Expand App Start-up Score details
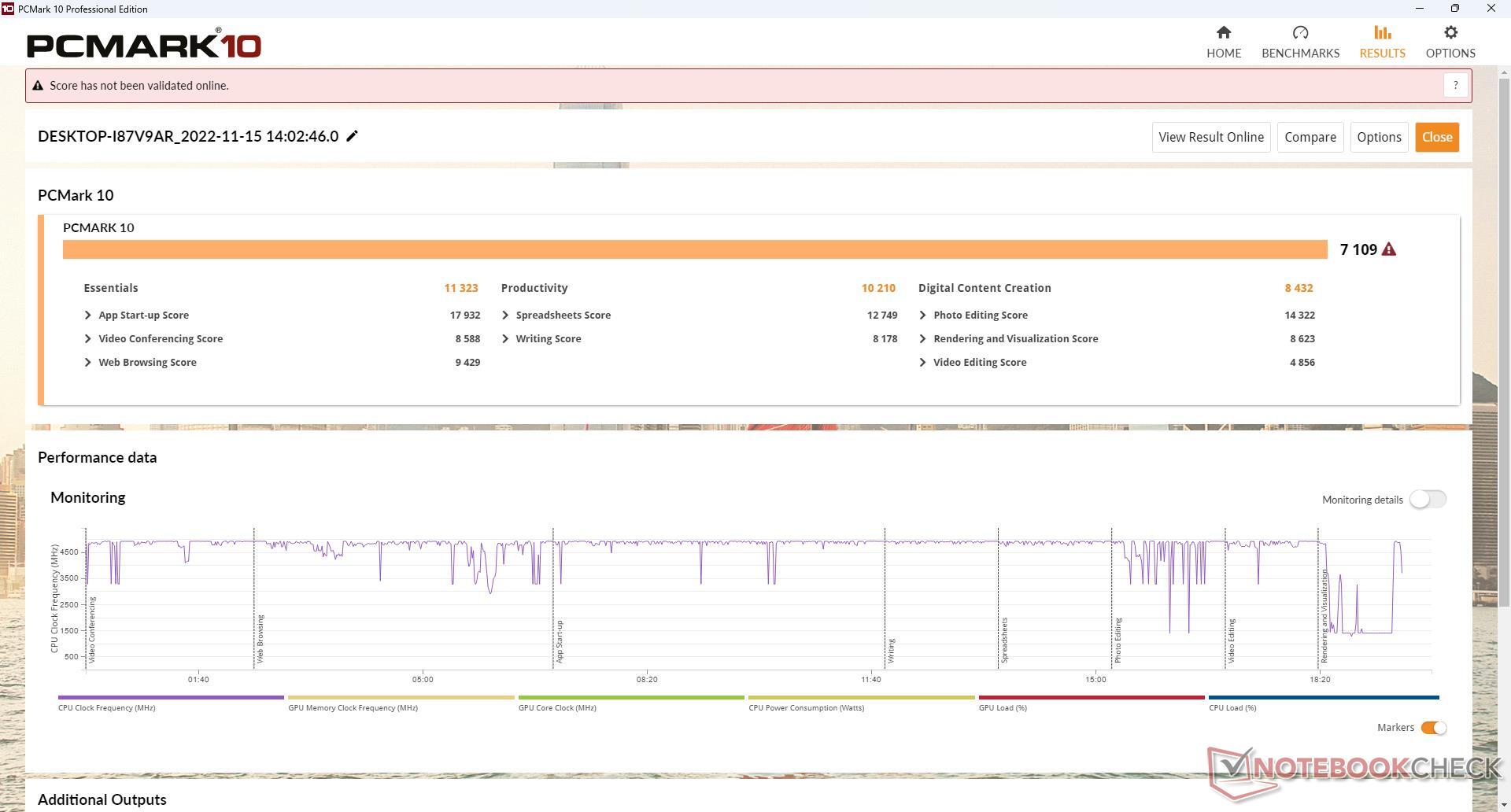The height and width of the screenshot is (812, 1511). (x=87, y=315)
